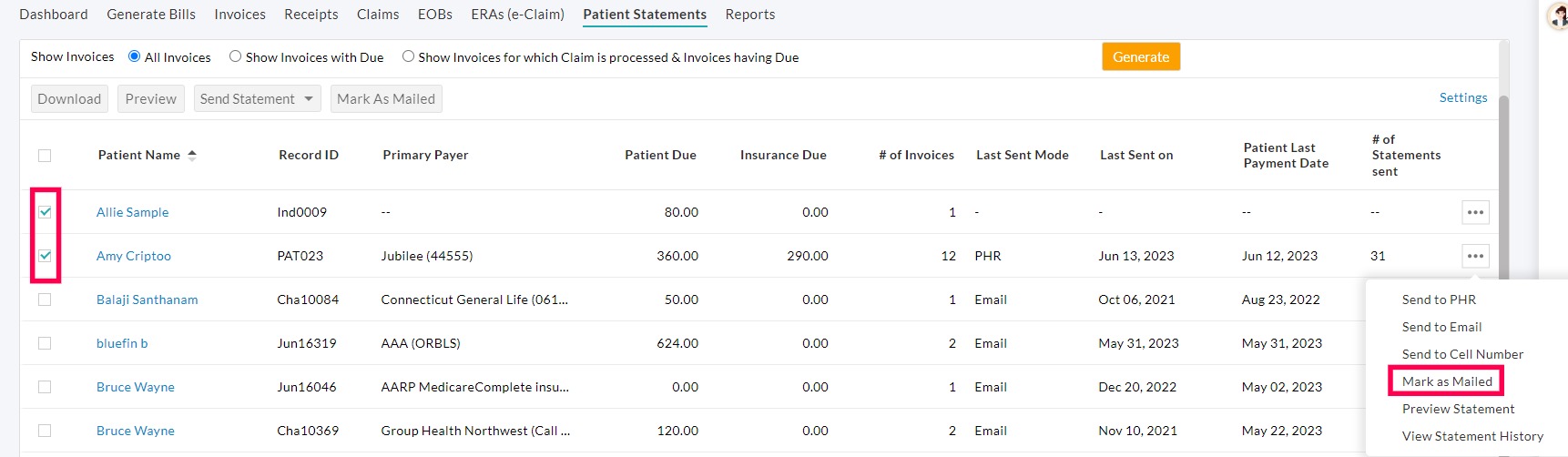Viewport: 1568px width, 457px height.
Task: Click the Patient Last Payment Date column header
Action: coord(1286,155)
